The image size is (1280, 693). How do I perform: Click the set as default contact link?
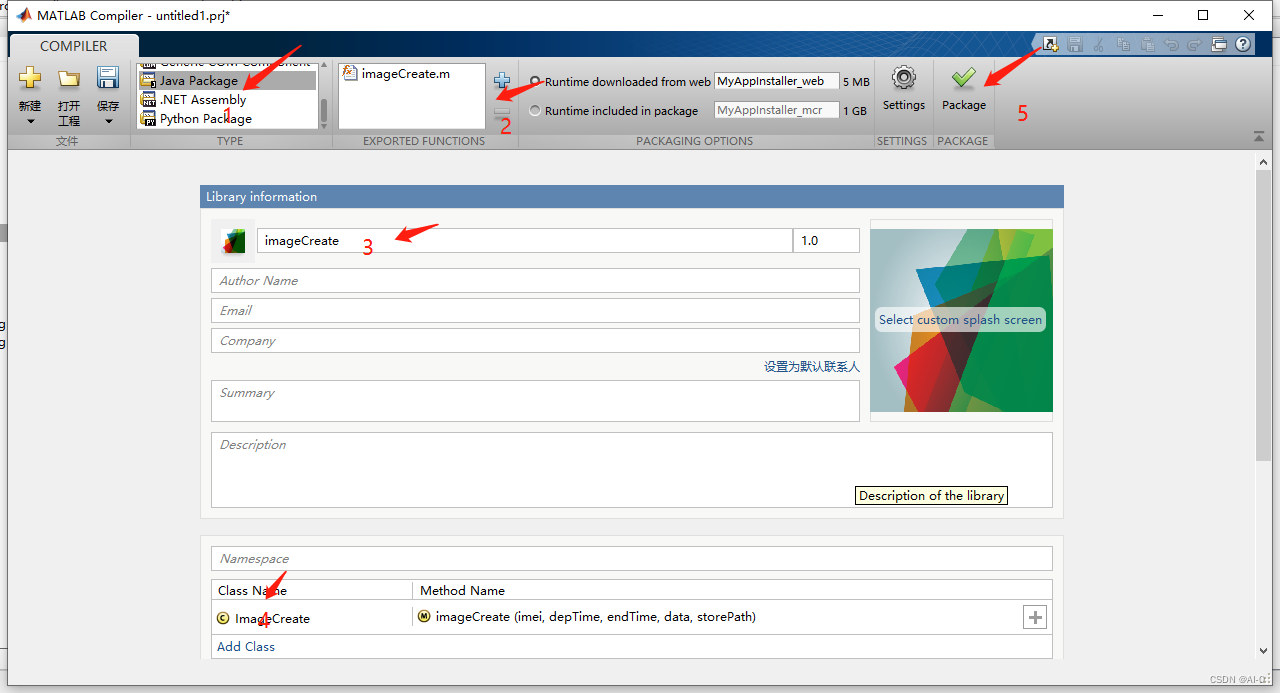[x=811, y=367]
